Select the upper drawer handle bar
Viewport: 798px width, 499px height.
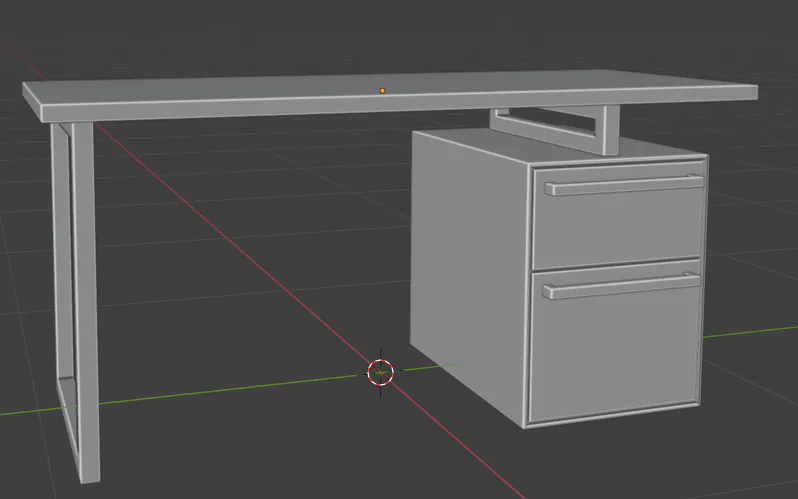coord(624,185)
